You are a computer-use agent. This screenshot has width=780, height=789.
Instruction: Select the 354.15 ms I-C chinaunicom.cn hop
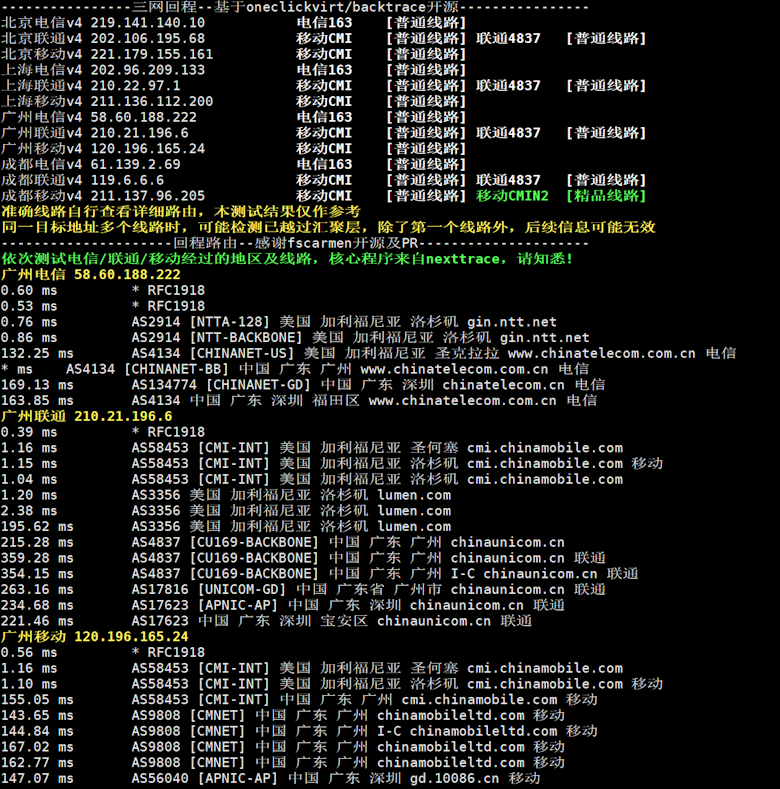tap(320, 574)
